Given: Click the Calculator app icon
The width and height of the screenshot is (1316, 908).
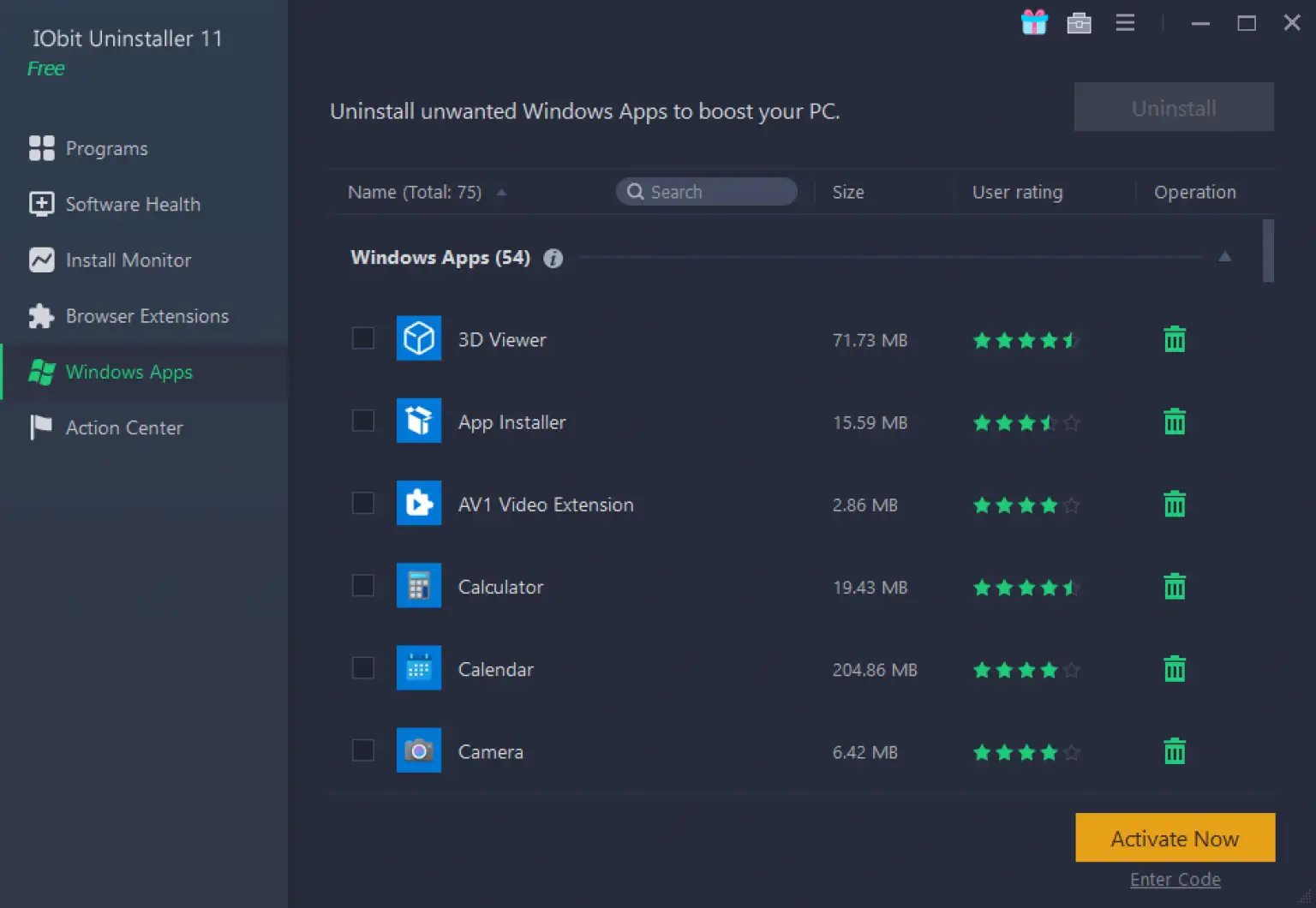Looking at the screenshot, I should click(419, 585).
